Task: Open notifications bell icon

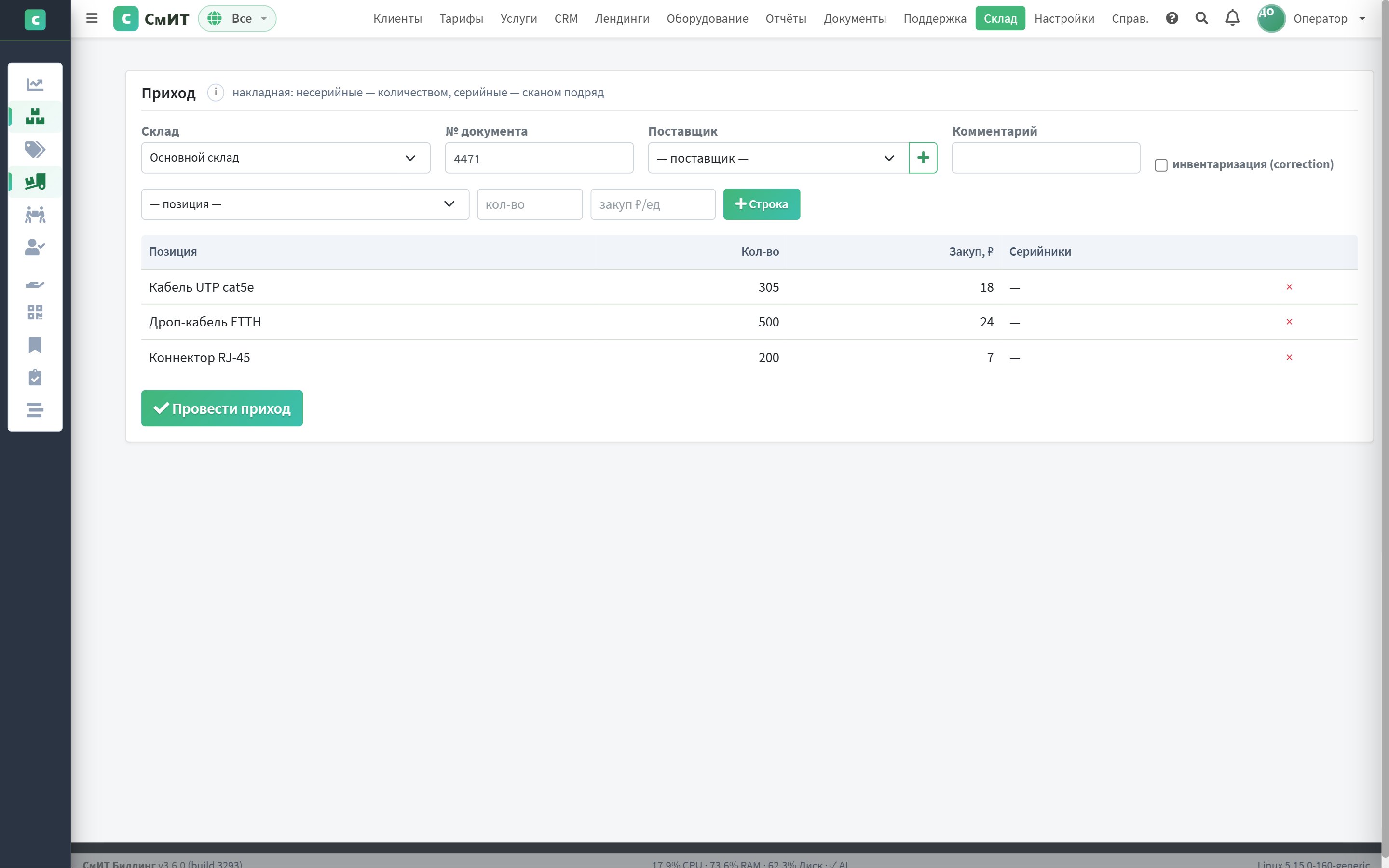Action: (1232, 18)
